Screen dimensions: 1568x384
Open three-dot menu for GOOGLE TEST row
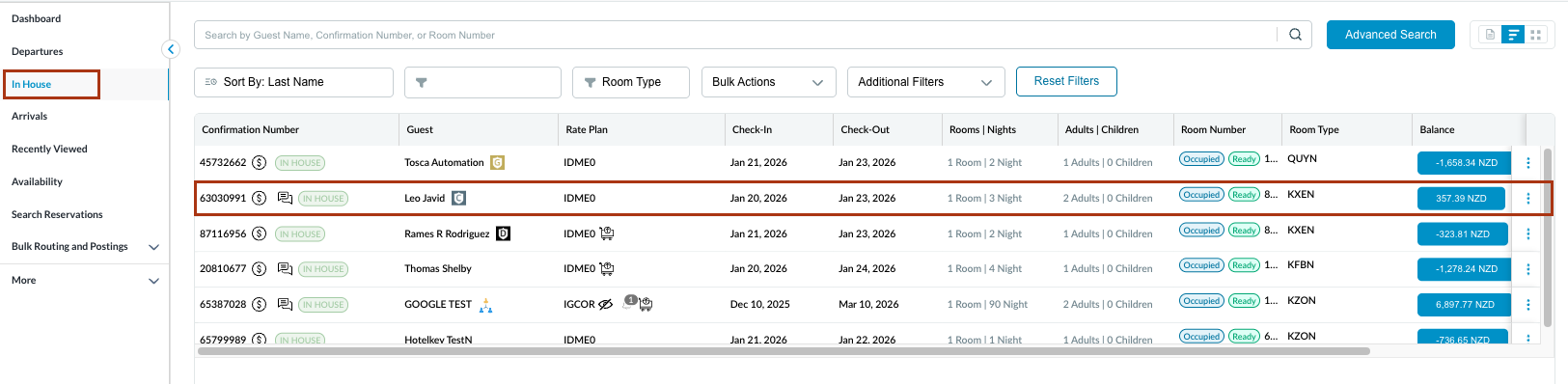[1527, 305]
